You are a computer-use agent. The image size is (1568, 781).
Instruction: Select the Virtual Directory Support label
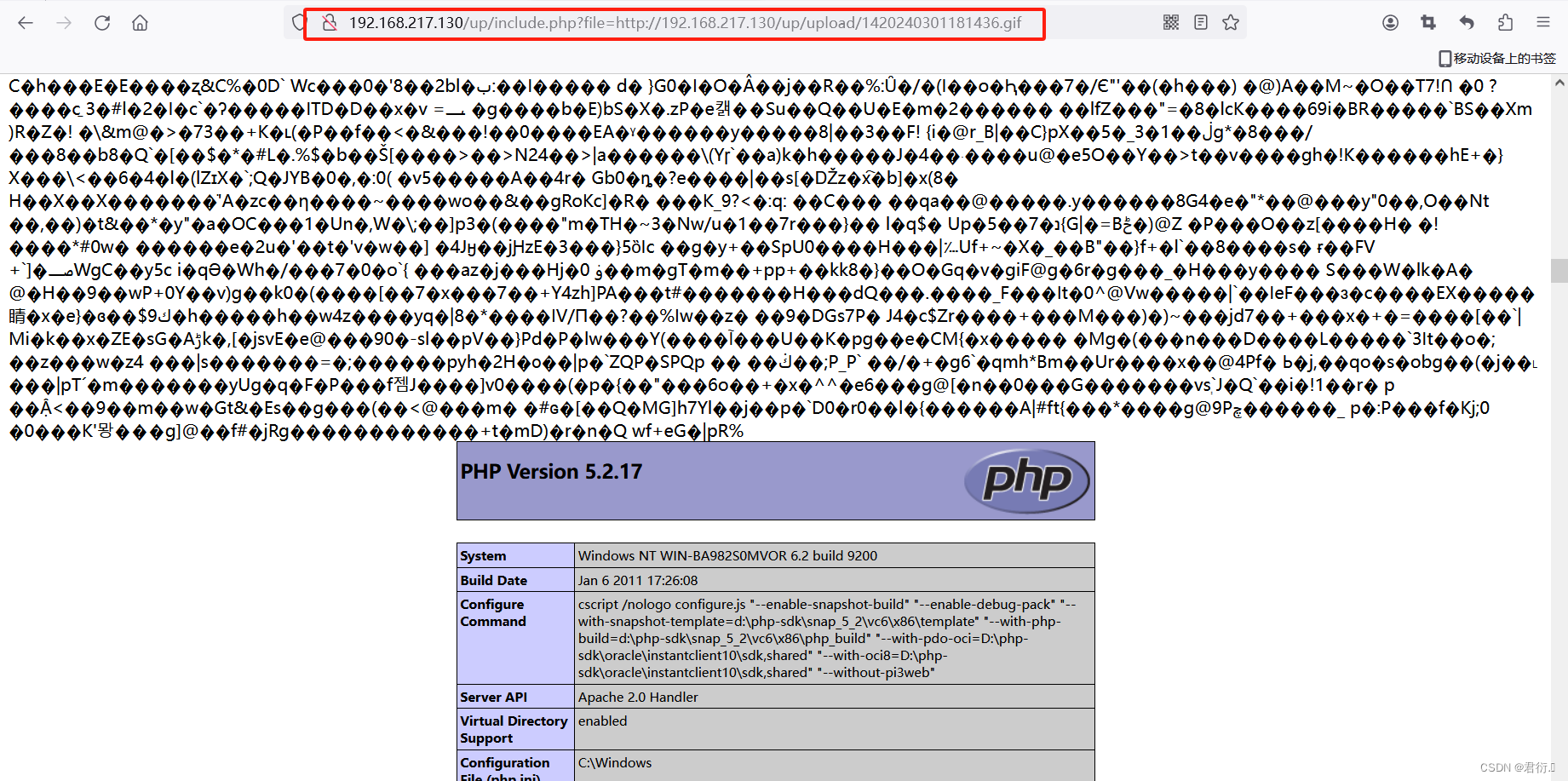tap(516, 729)
